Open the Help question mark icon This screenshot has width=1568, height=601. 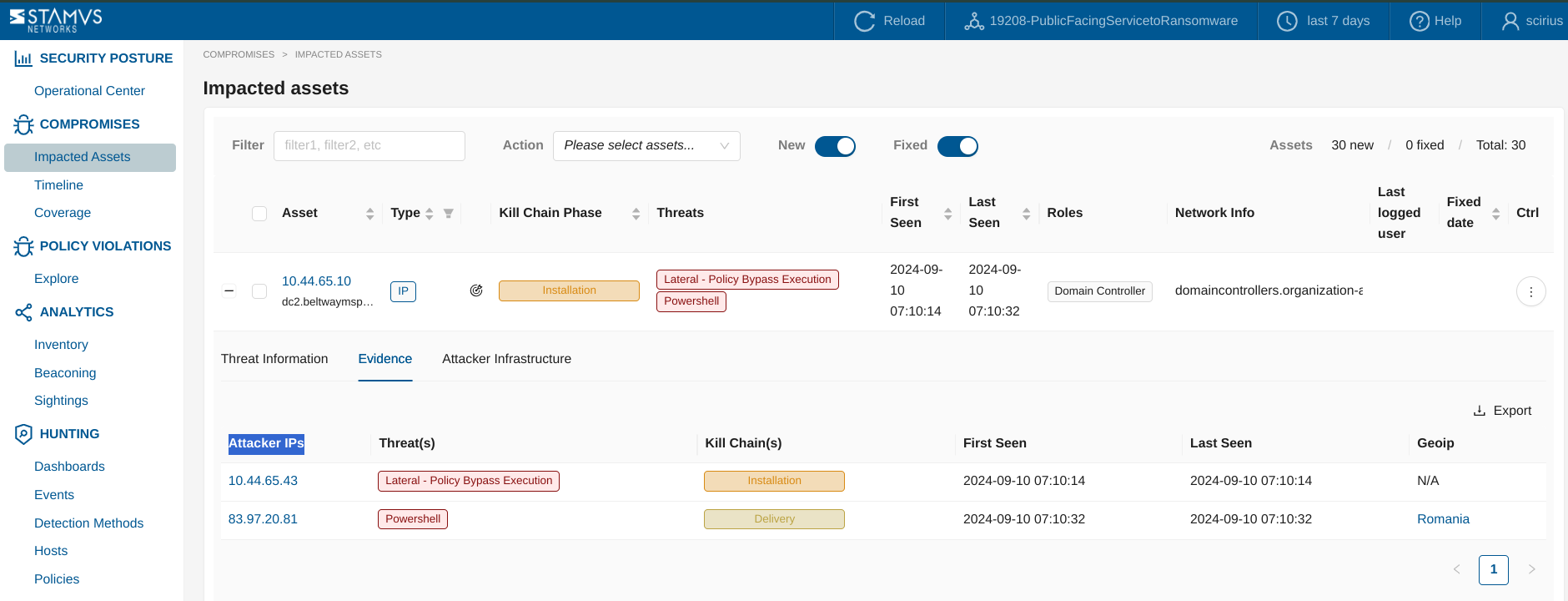click(x=1419, y=21)
